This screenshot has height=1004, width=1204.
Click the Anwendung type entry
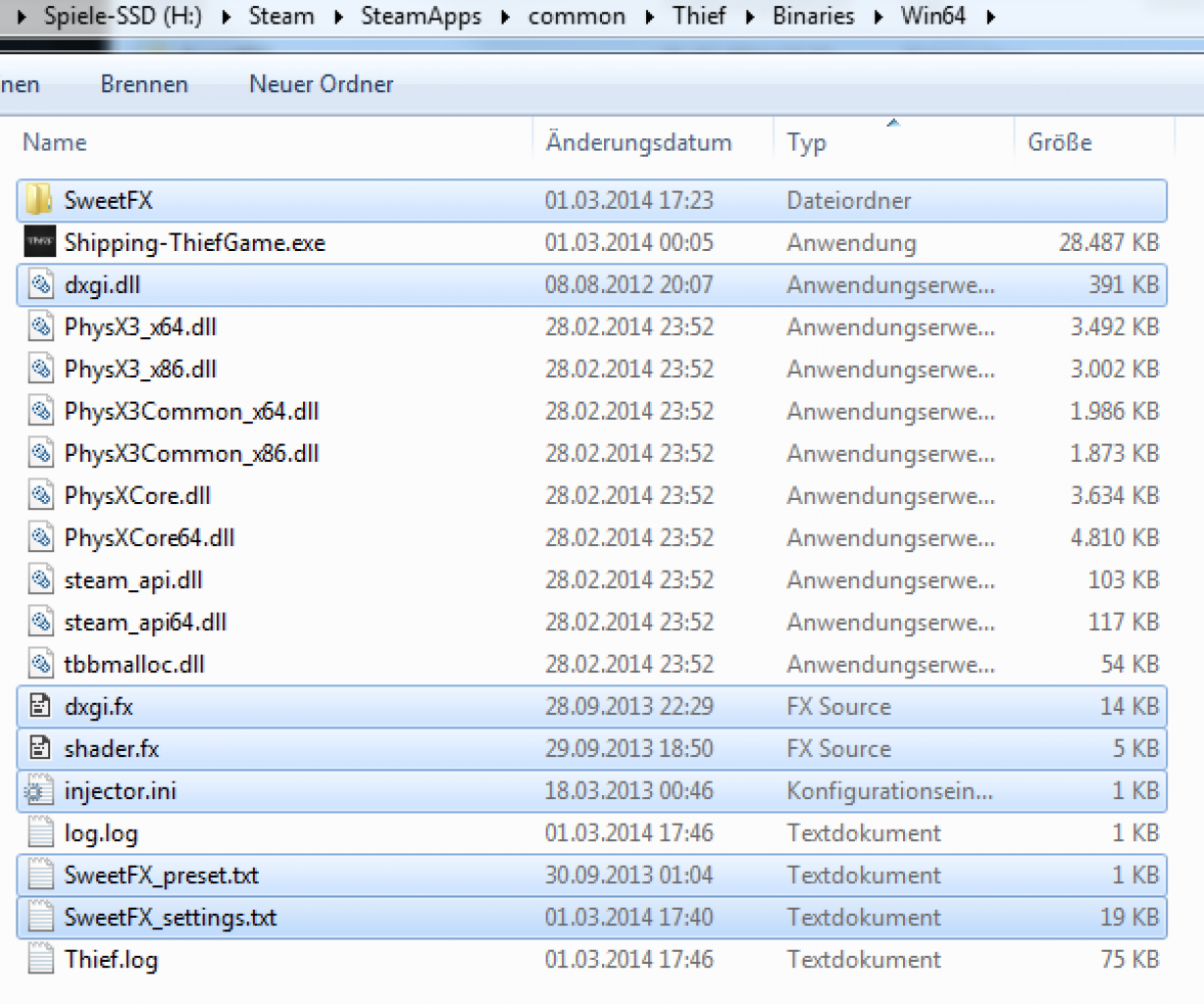[x=852, y=242]
